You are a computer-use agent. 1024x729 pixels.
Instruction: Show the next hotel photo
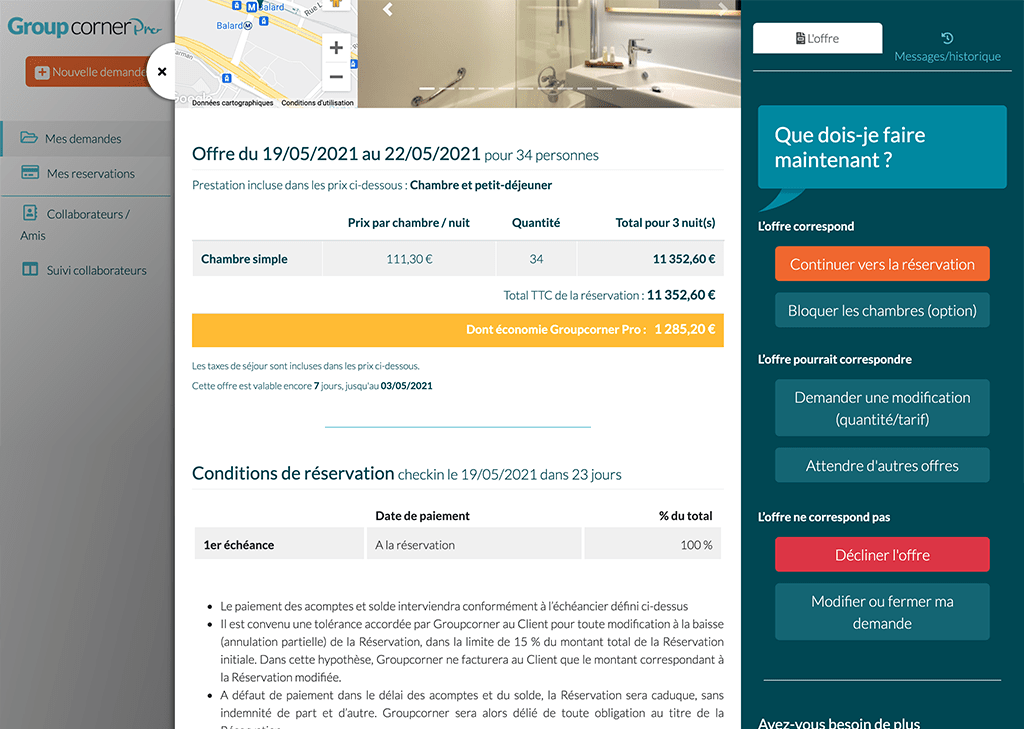[722, 9]
